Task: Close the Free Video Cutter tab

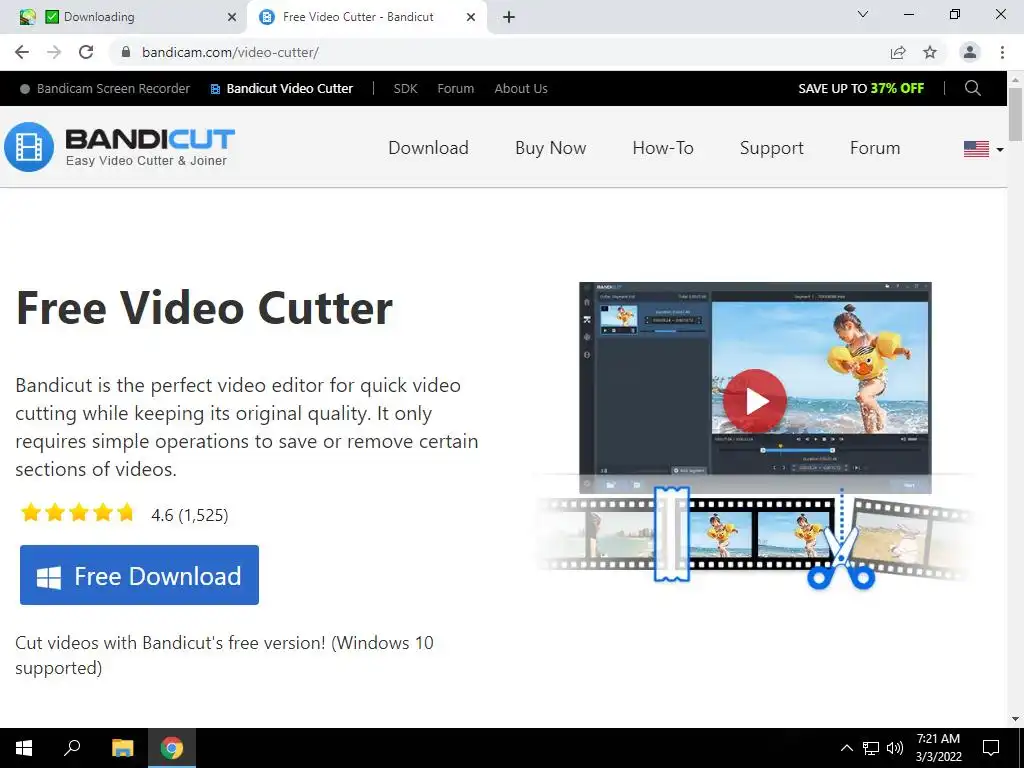Action: click(471, 17)
